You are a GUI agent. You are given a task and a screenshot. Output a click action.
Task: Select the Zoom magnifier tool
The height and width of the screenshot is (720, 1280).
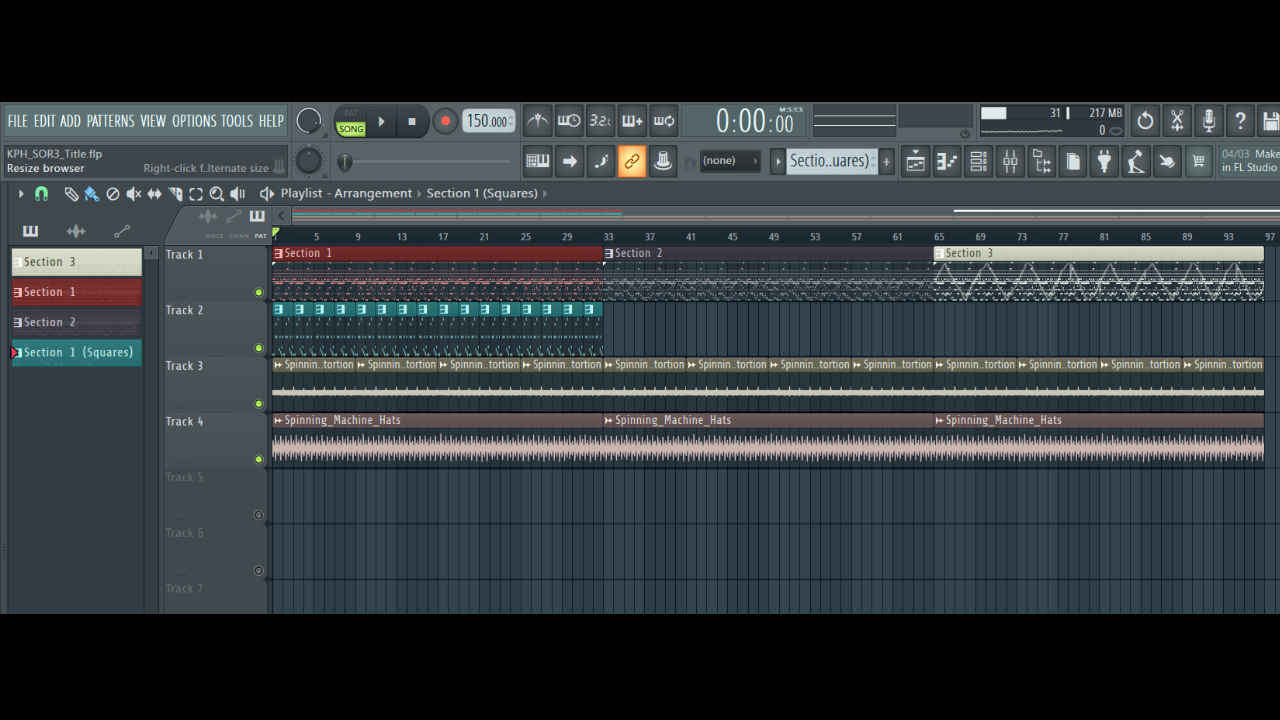[x=217, y=194]
